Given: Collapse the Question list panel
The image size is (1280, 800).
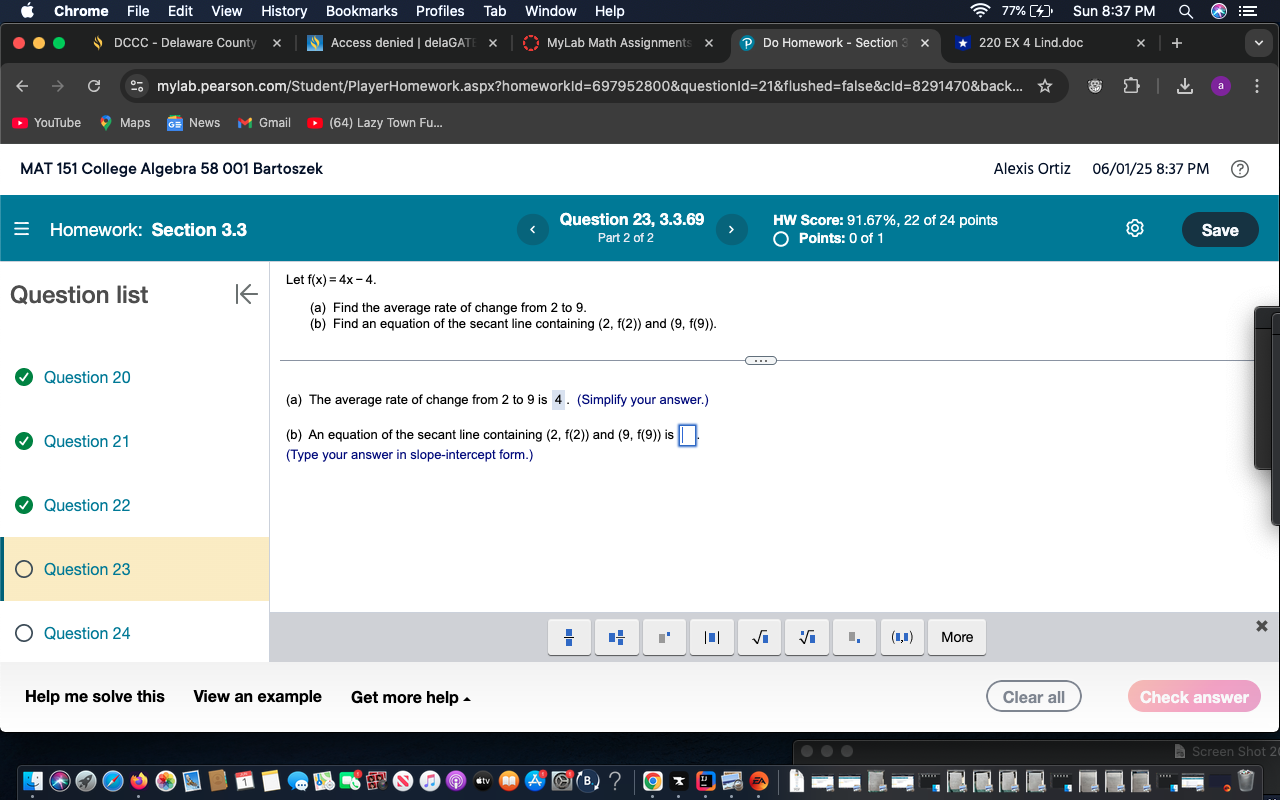Looking at the screenshot, I should 246,294.
